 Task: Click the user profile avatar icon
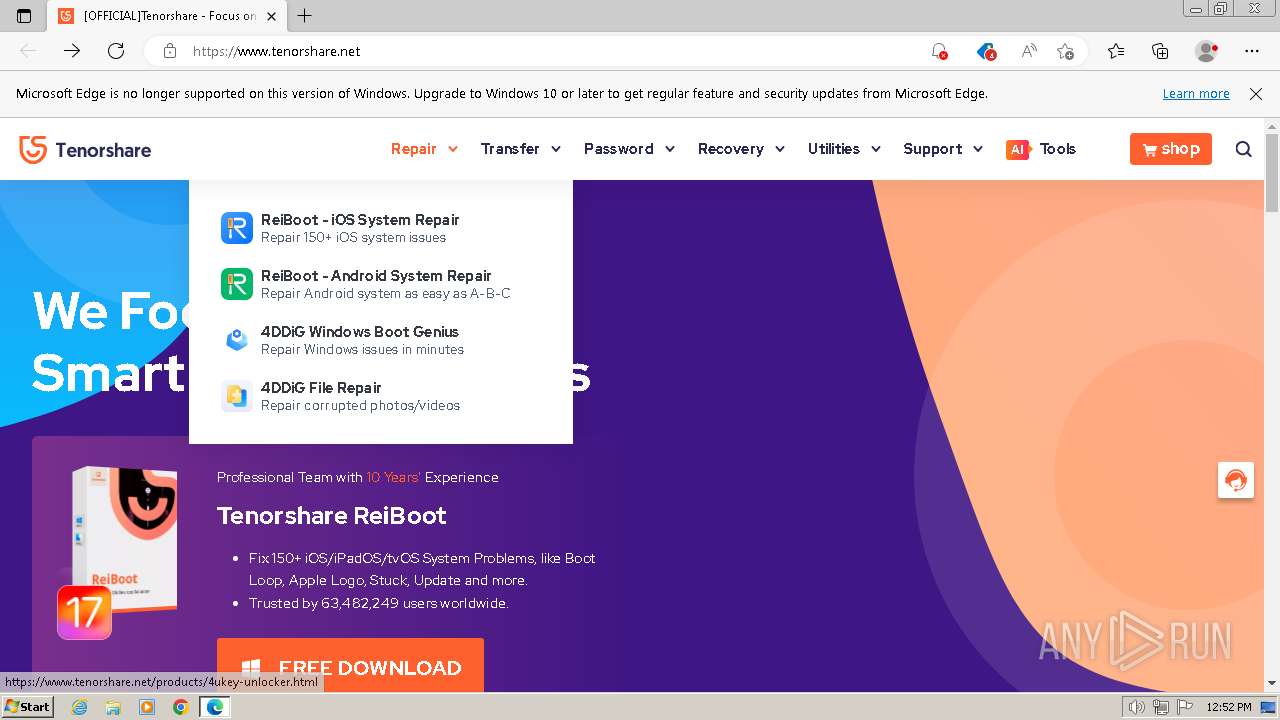coord(1206,51)
